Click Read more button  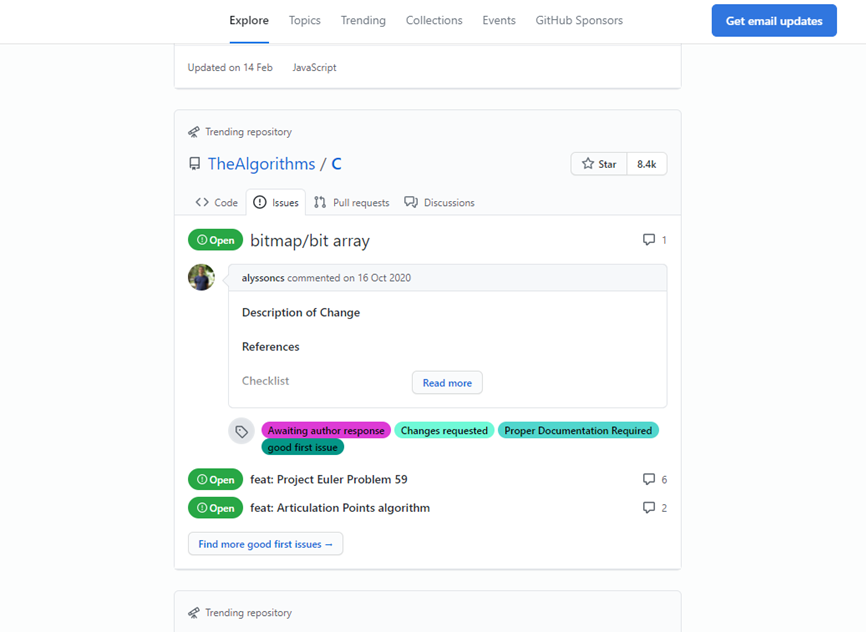447,383
